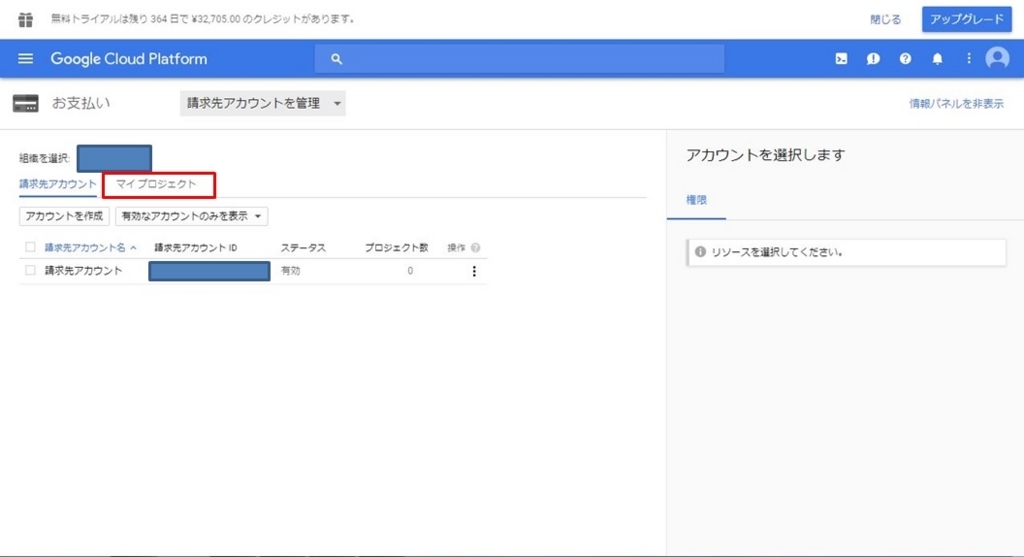Click アカウントを作成 button
Viewport: 1024px width, 557px height.
point(64,216)
